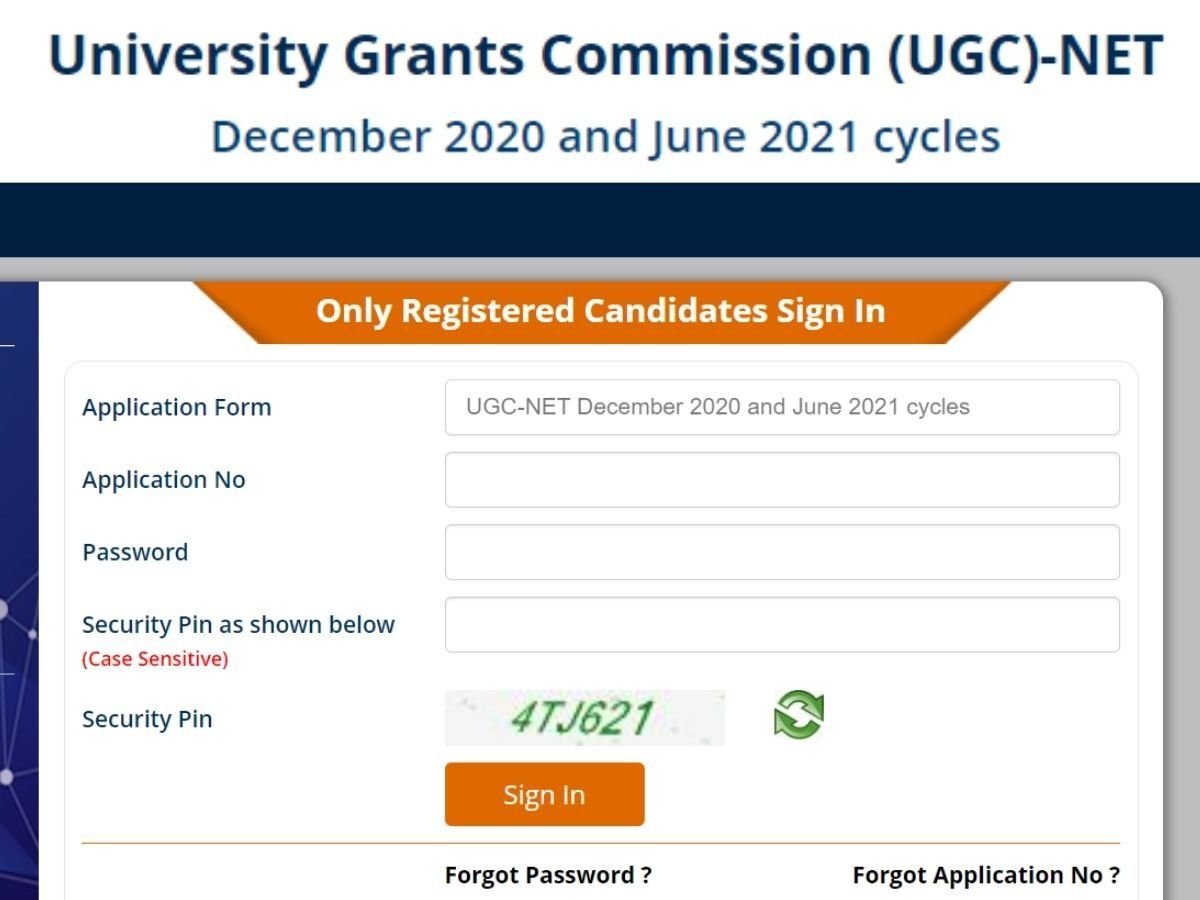Click the Case Sensitive warning label

(155, 659)
